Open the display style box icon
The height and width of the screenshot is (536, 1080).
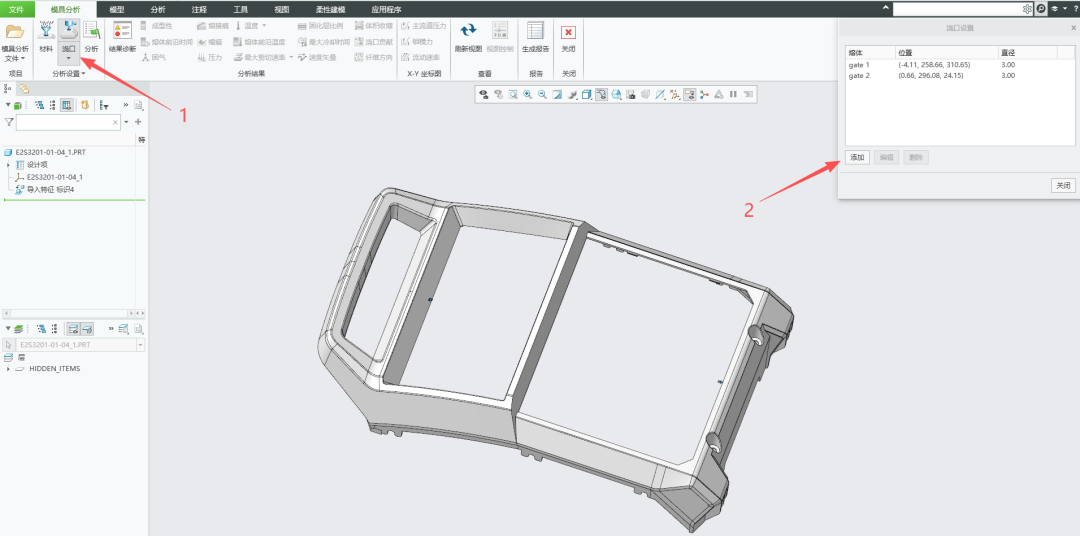tap(587, 94)
